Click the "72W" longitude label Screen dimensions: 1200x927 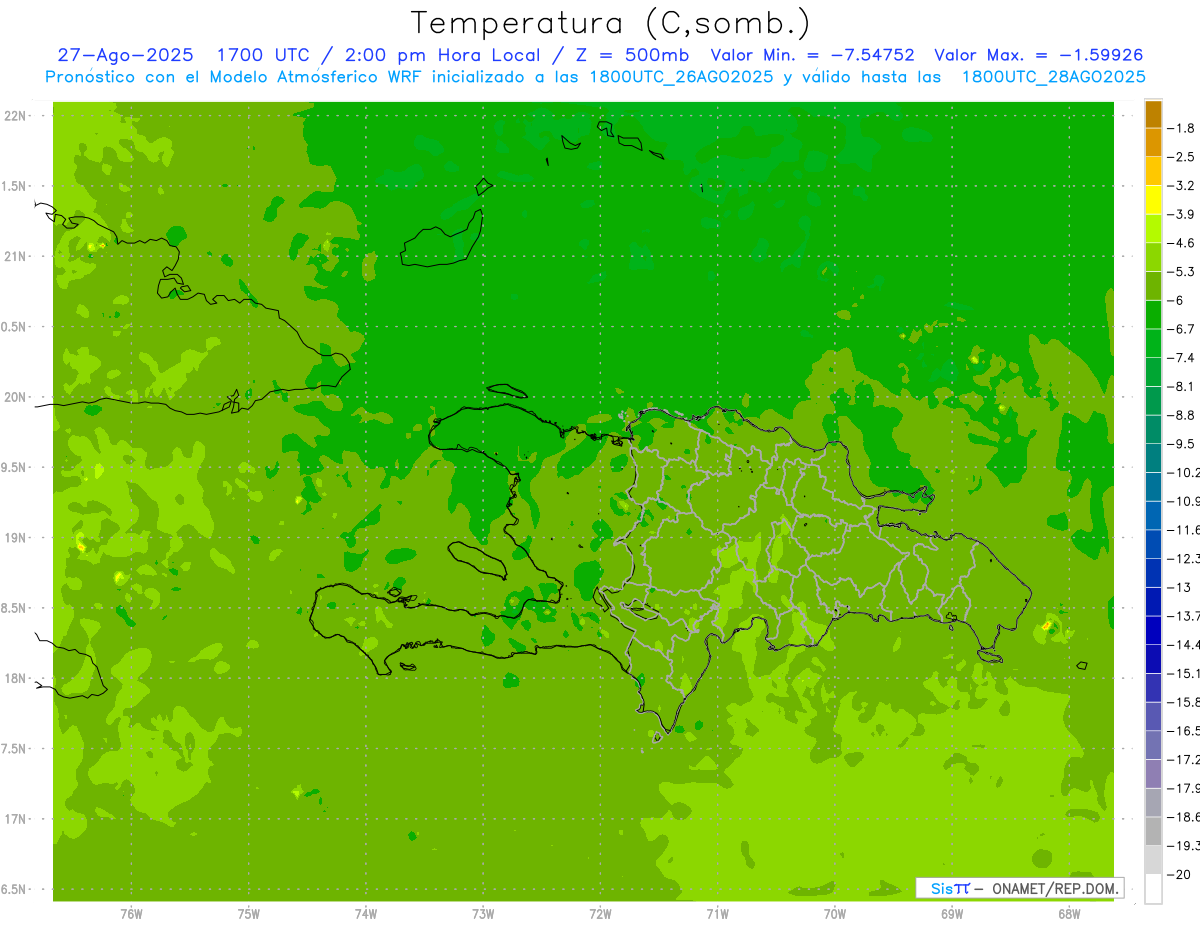tap(600, 914)
